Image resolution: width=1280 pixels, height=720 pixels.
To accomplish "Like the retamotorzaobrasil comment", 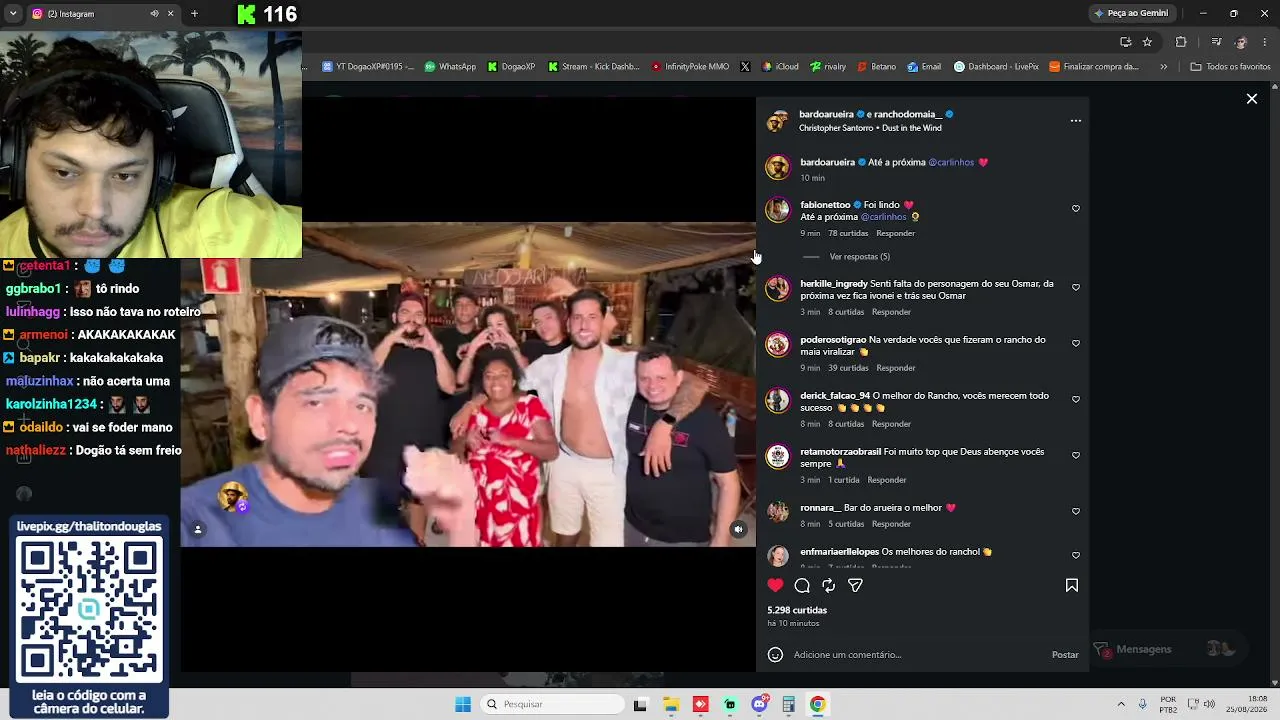I will pyautogui.click(x=1076, y=455).
